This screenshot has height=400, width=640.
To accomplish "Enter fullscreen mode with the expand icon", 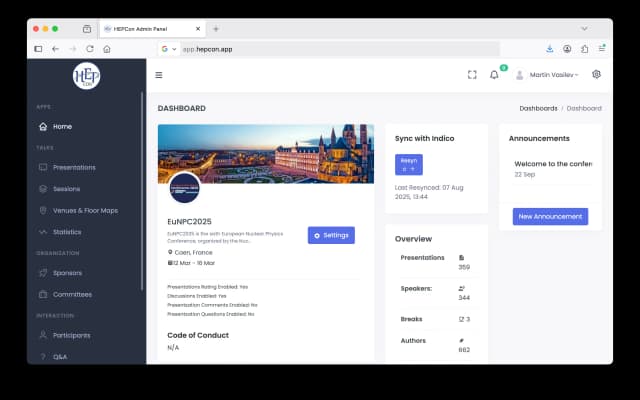I will point(472,75).
